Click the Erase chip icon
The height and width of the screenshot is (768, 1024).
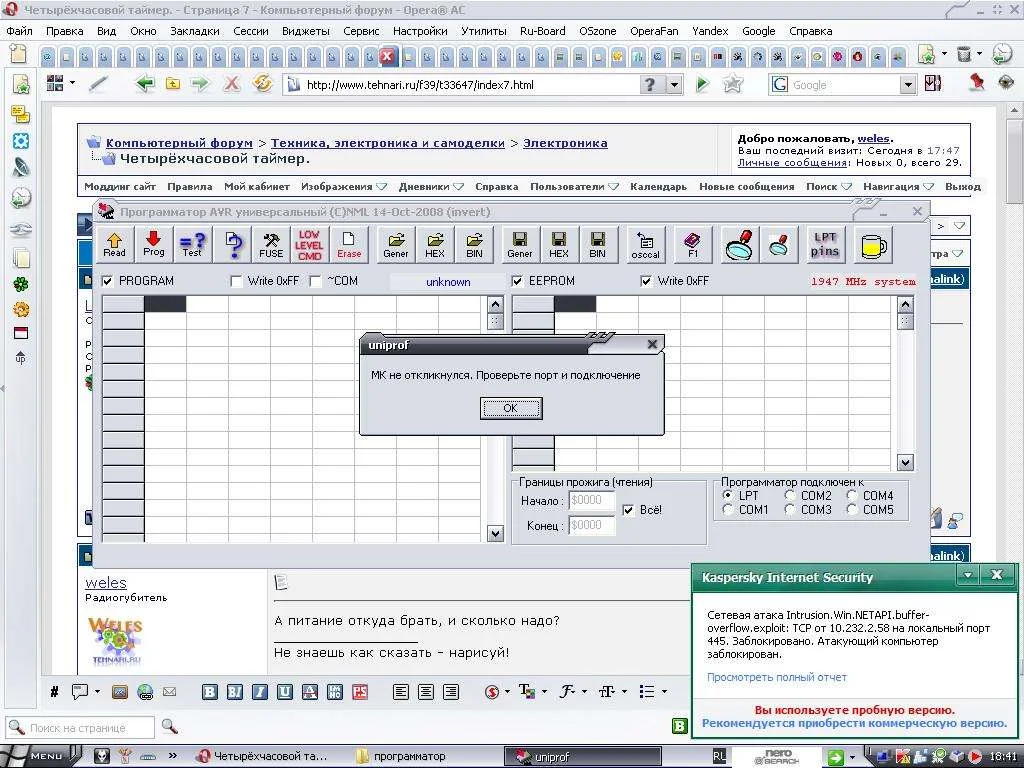(349, 244)
